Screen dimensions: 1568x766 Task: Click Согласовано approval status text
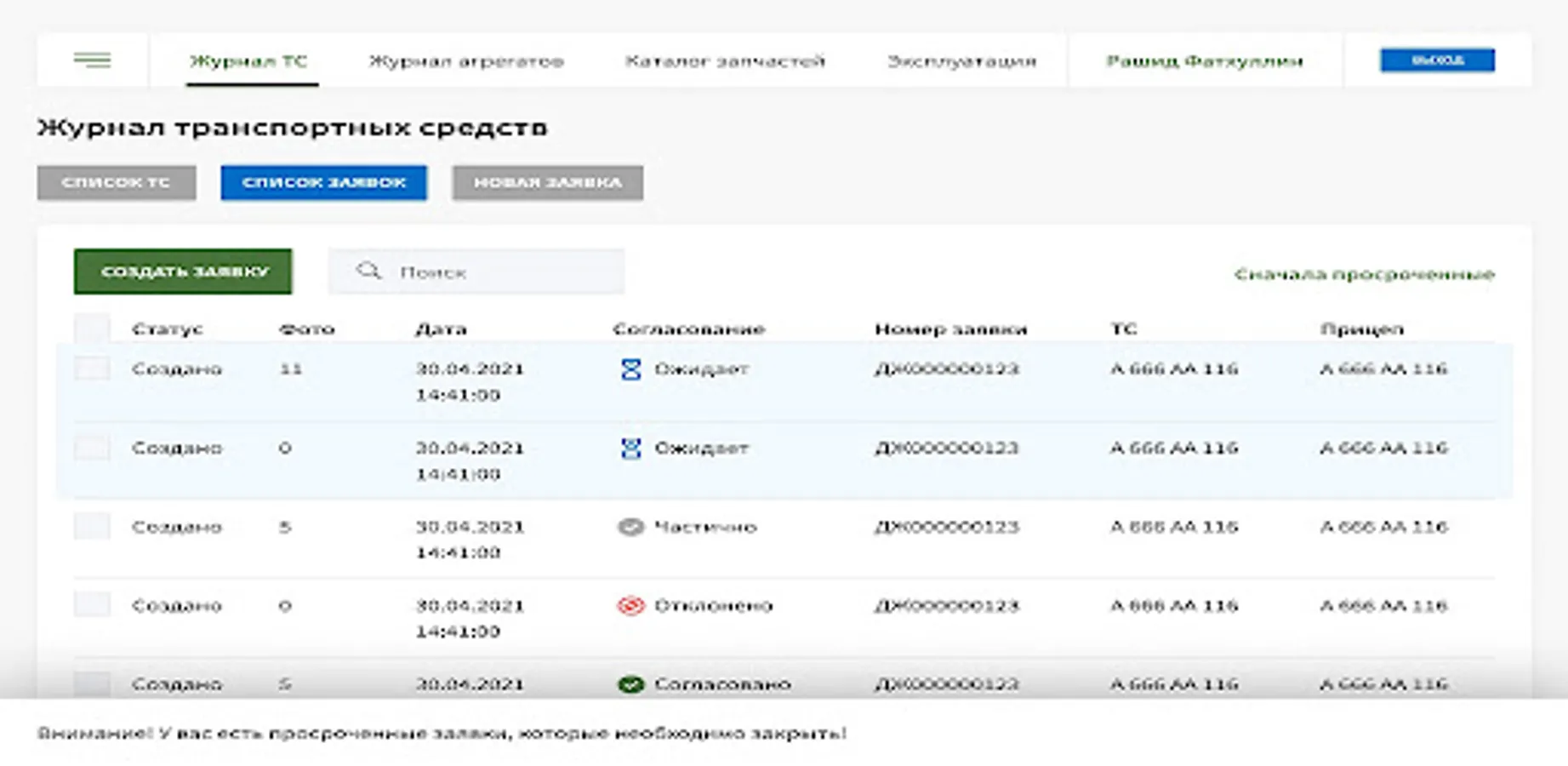(722, 684)
